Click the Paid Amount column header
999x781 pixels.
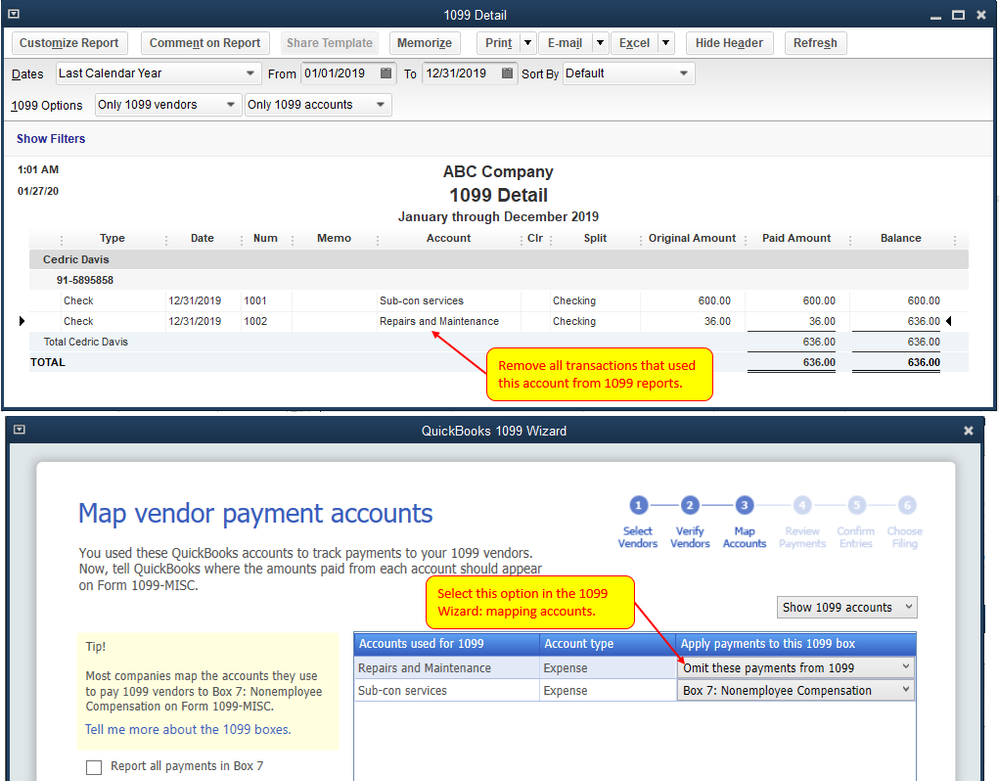(796, 238)
